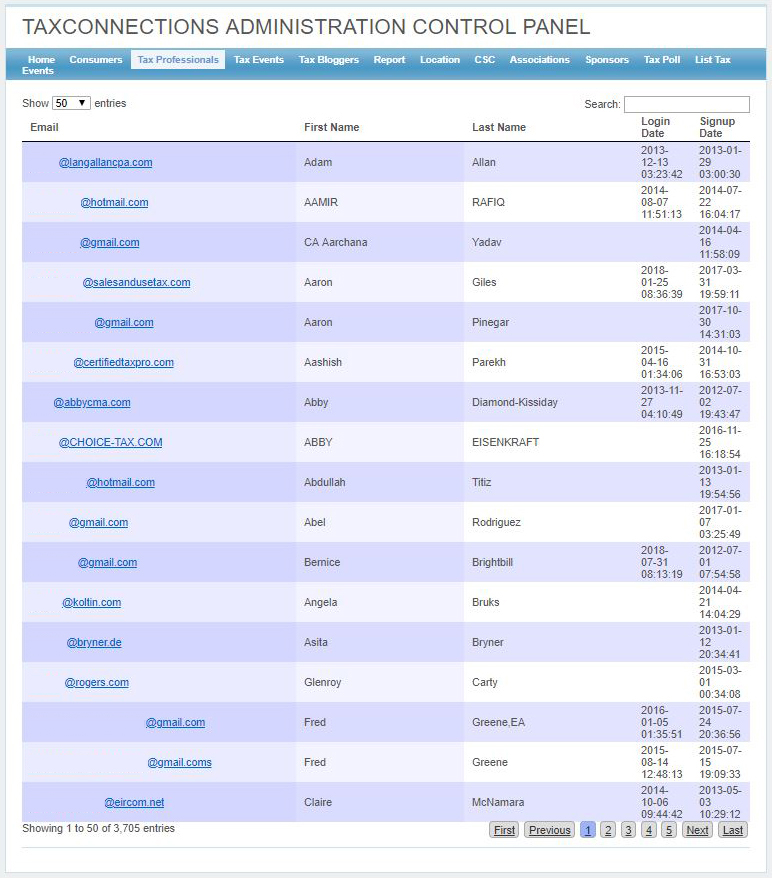Open the Location menu item
The height and width of the screenshot is (878, 772).
point(440,59)
